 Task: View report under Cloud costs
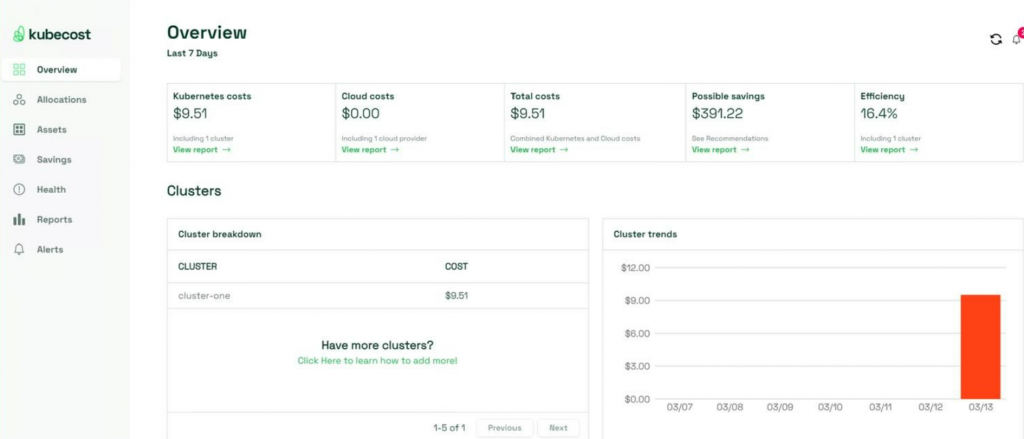370,150
